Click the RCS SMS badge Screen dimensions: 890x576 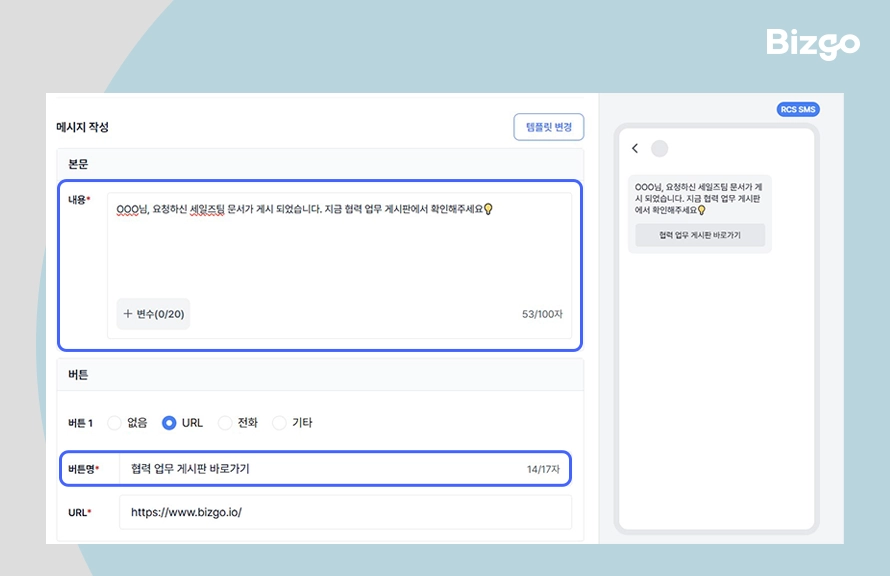coord(797,110)
